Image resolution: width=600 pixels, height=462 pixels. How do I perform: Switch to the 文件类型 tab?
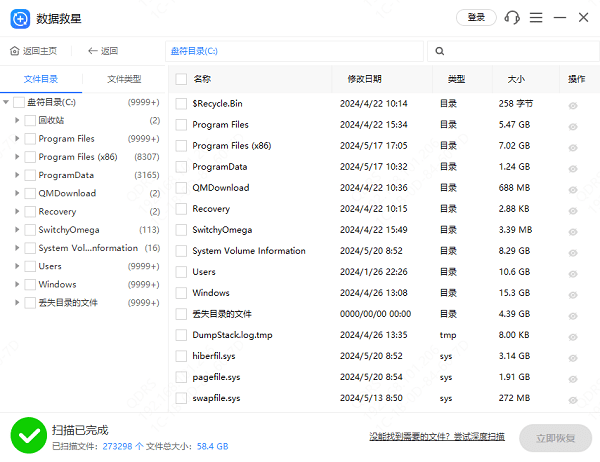[x=124, y=79]
